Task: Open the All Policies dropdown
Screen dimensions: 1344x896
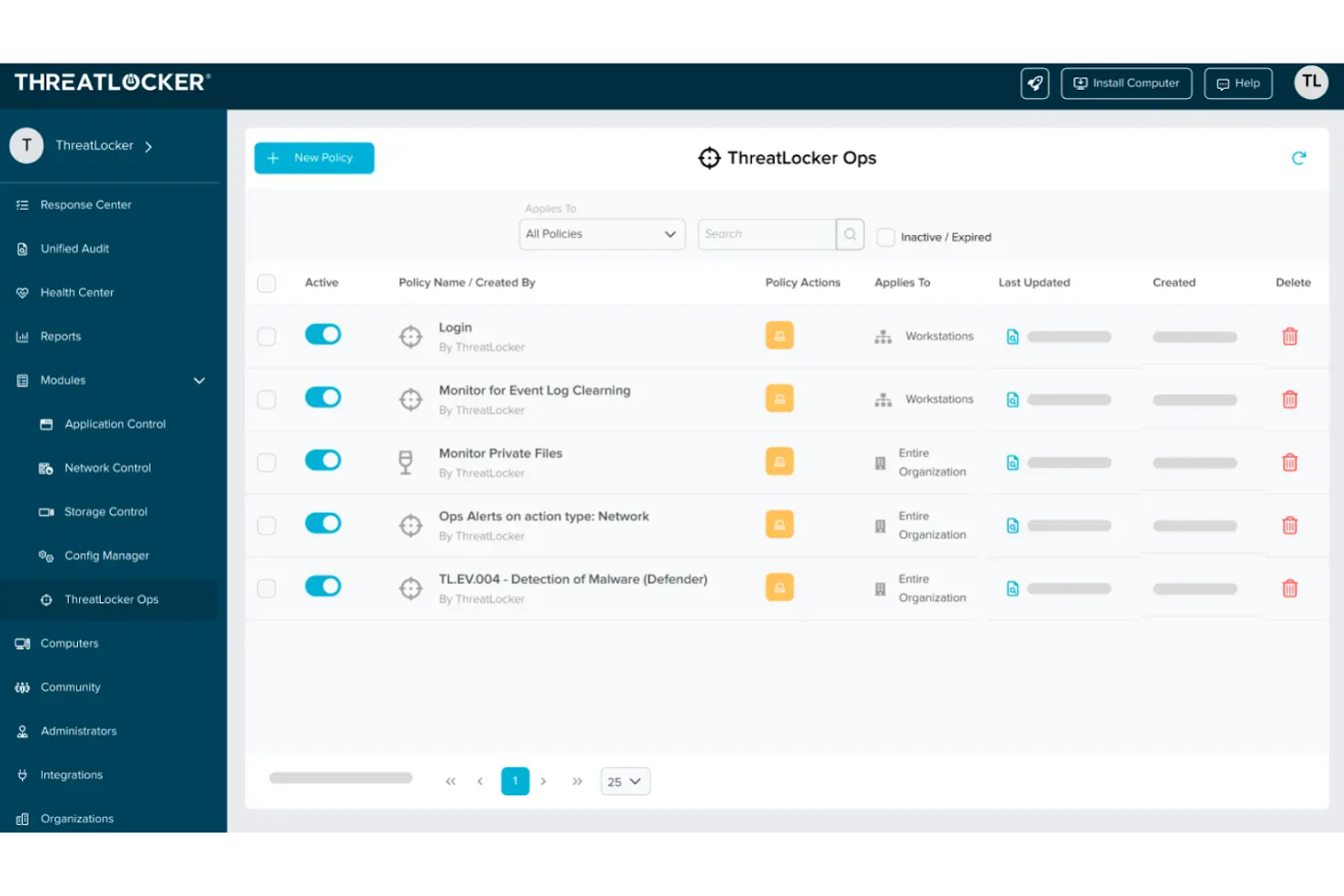Action: coord(601,233)
